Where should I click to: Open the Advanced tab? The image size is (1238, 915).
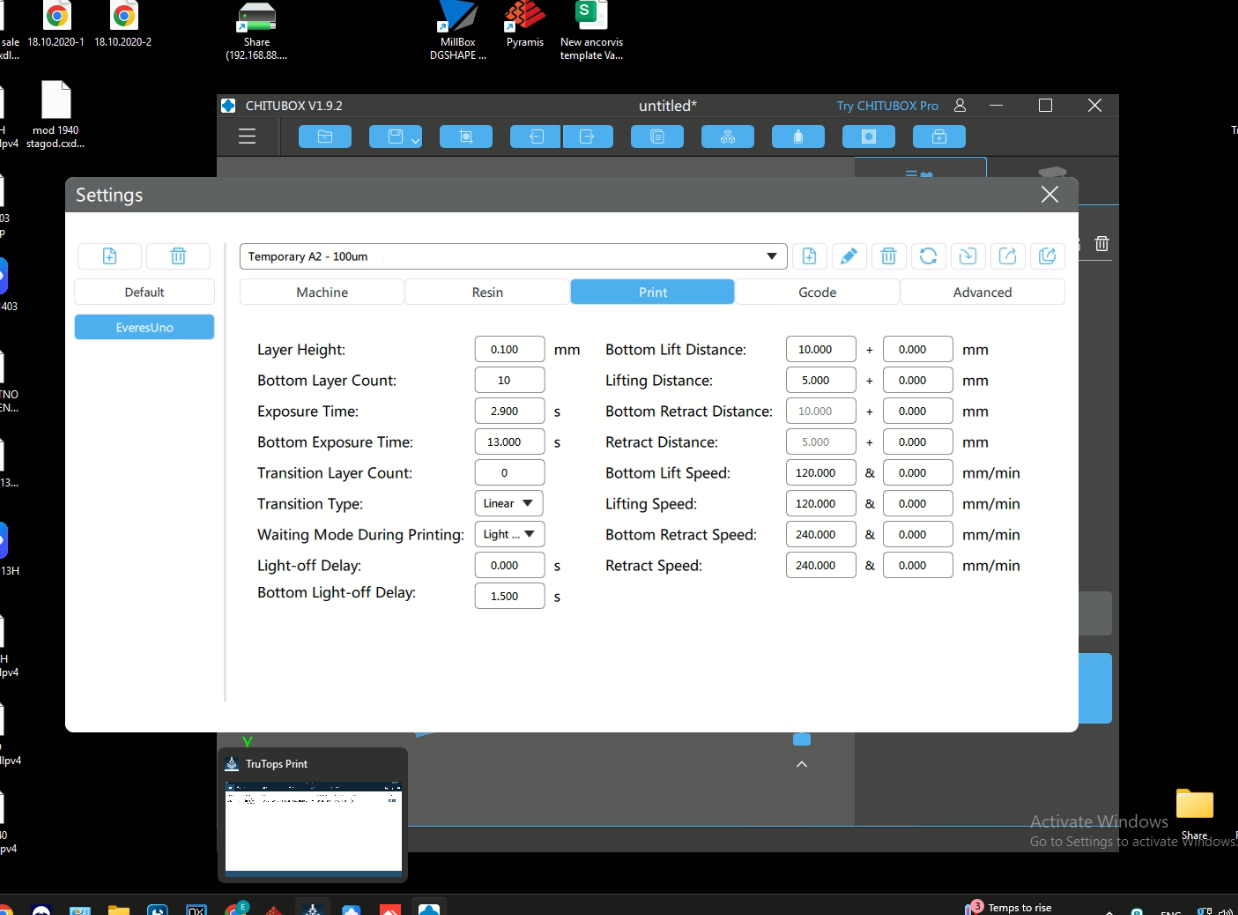coord(982,292)
